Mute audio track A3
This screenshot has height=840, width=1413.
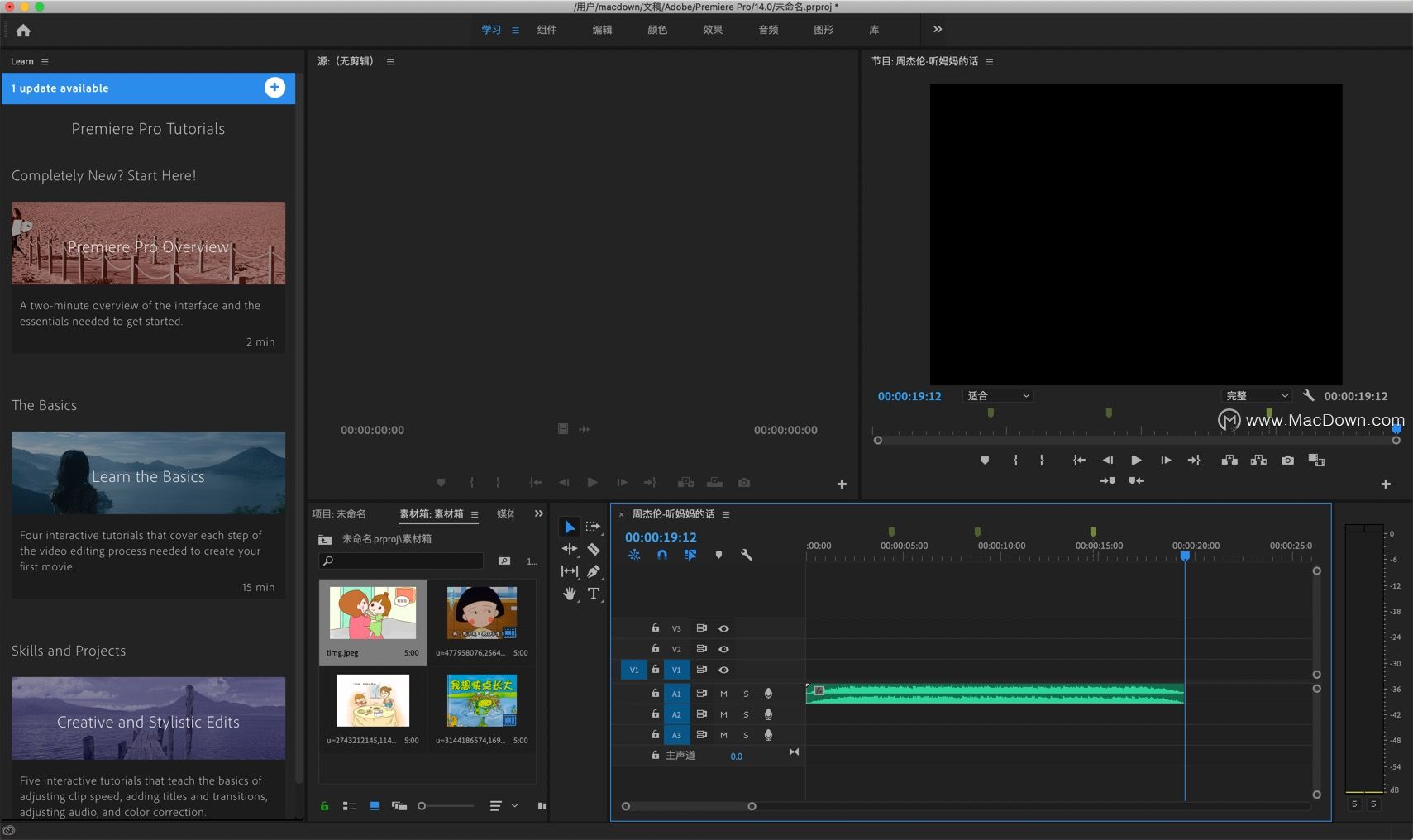pos(723,735)
